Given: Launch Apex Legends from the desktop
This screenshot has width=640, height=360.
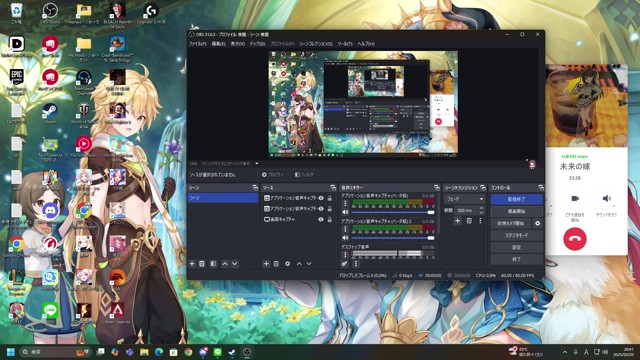Looking at the screenshot, I should pos(118,313).
